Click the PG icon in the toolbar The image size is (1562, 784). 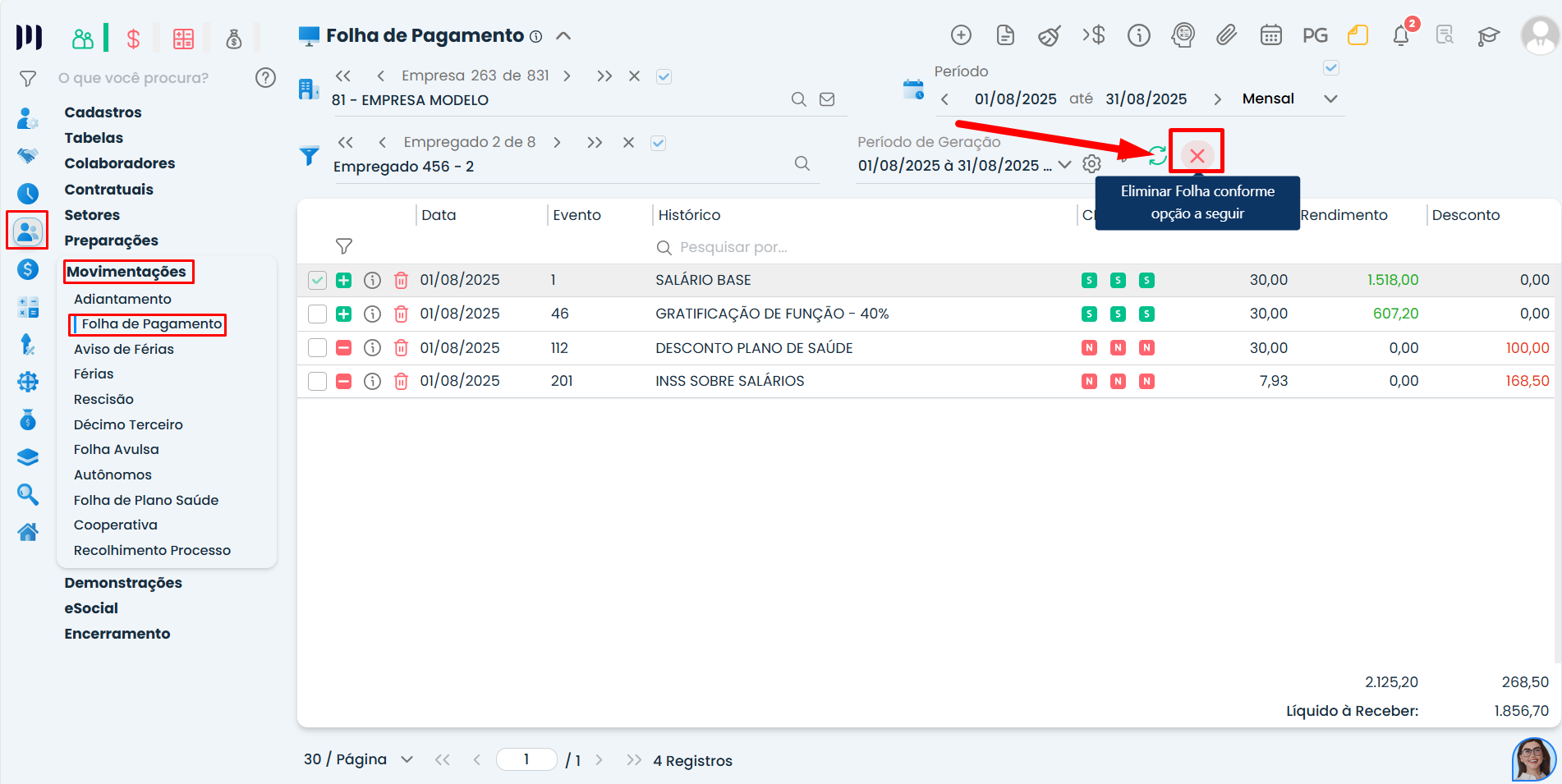(x=1315, y=35)
